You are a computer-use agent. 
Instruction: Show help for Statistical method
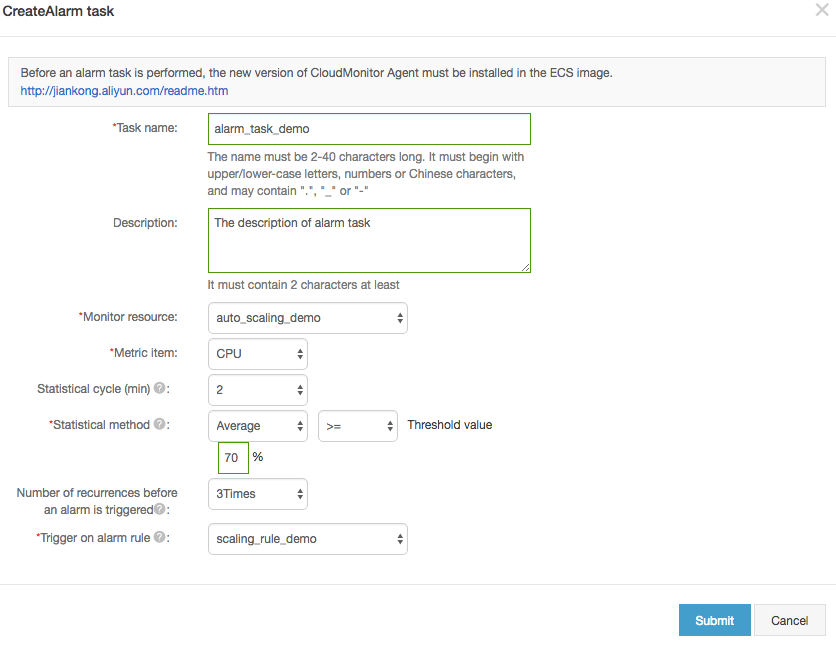coord(160,424)
